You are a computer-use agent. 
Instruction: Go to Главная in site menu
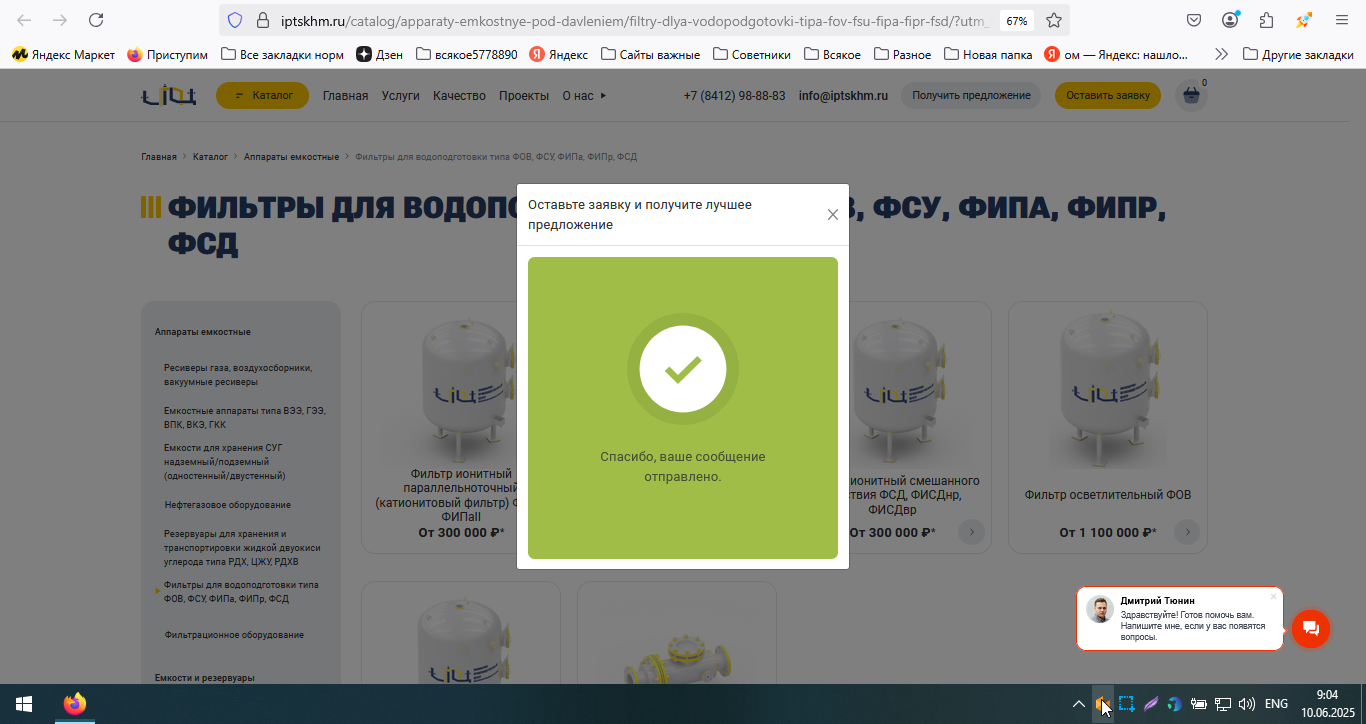(x=345, y=96)
